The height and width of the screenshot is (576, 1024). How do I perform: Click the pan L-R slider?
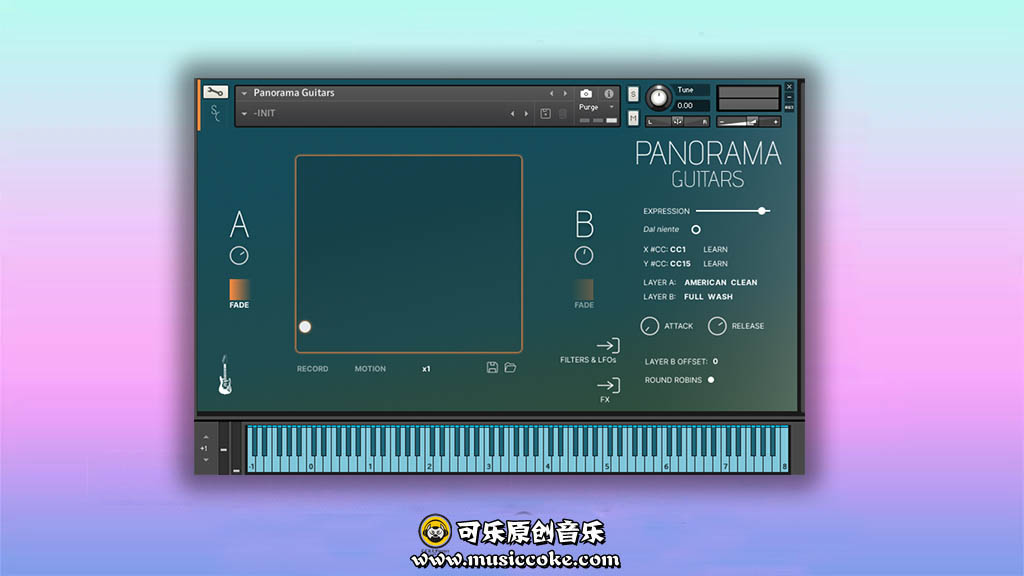click(x=677, y=121)
